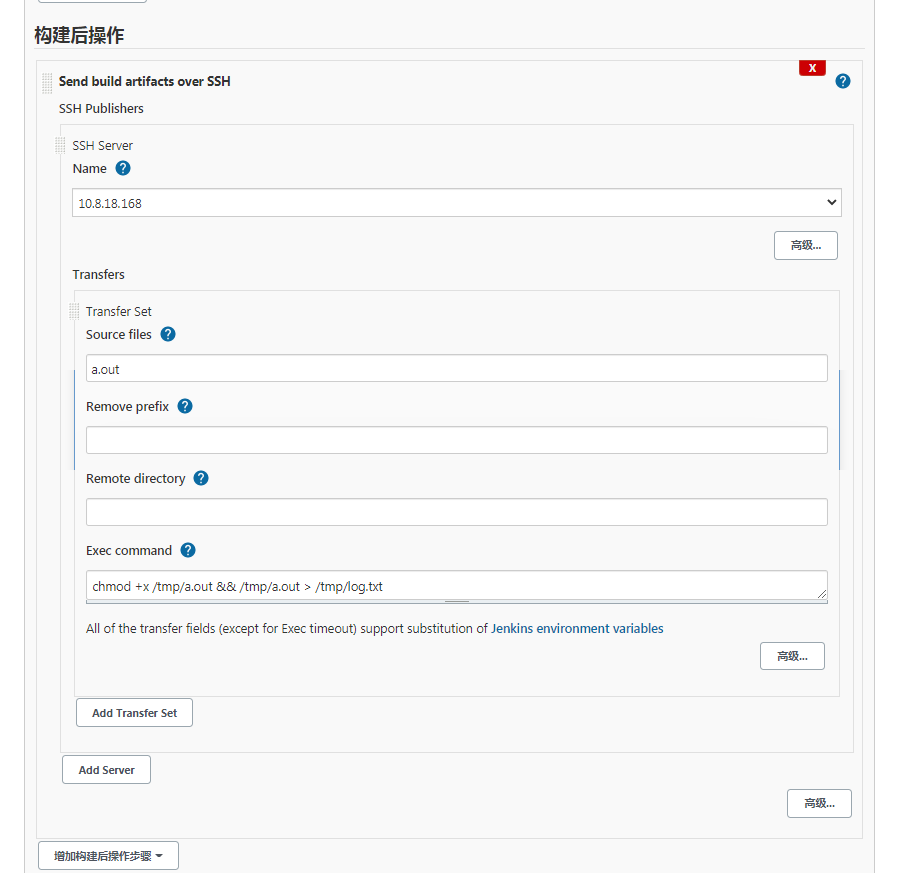Viewport: 903px width, 873px height.
Task: Click the Remove prefix input field
Action: tap(457, 440)
